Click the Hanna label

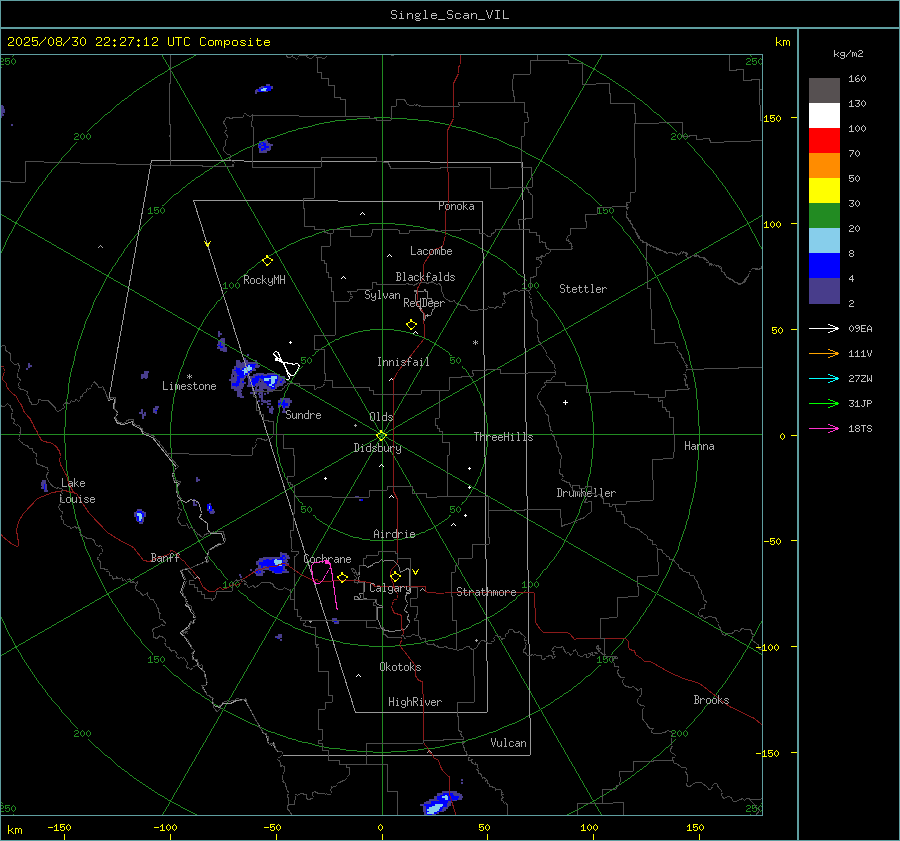tap(699, 446)
